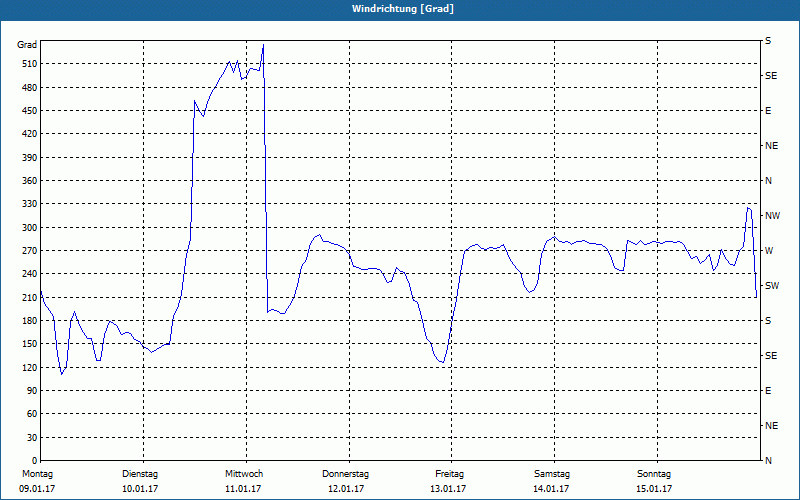Select the 210 value on the degree axis
This screenshot has width=800, height=500.
[30, 297]
